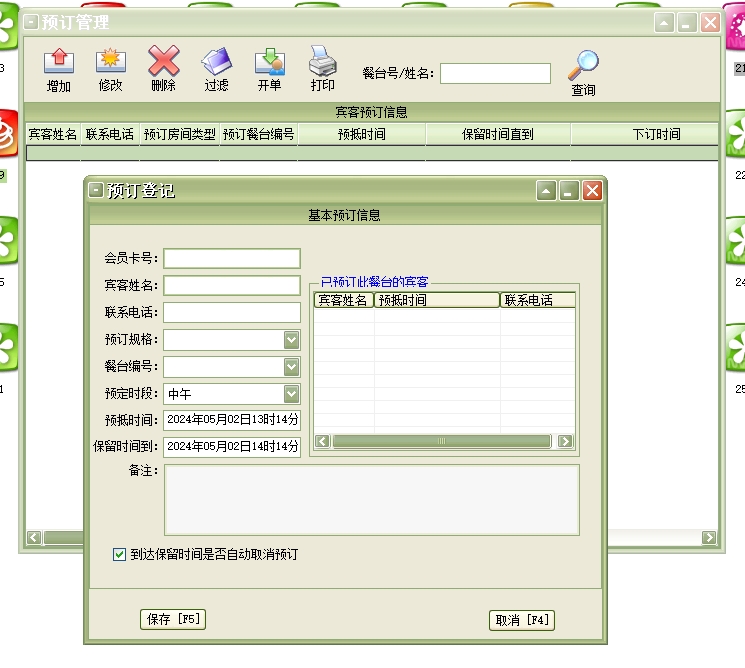Click the 删除 (Delete) red X icon
Viewport: 745px width, 668px height.
click(164, 62)
